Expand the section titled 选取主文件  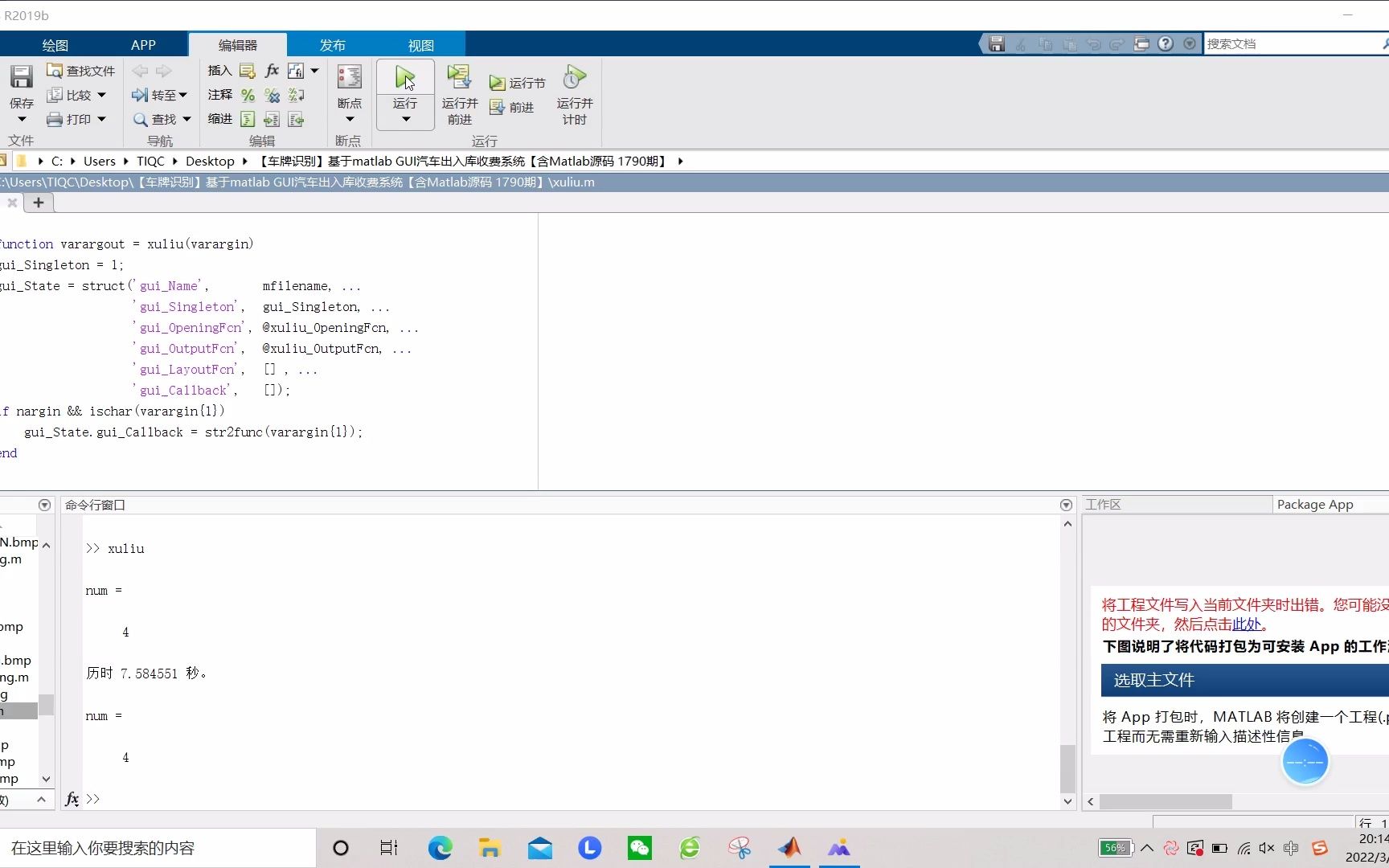point(1245,680)
